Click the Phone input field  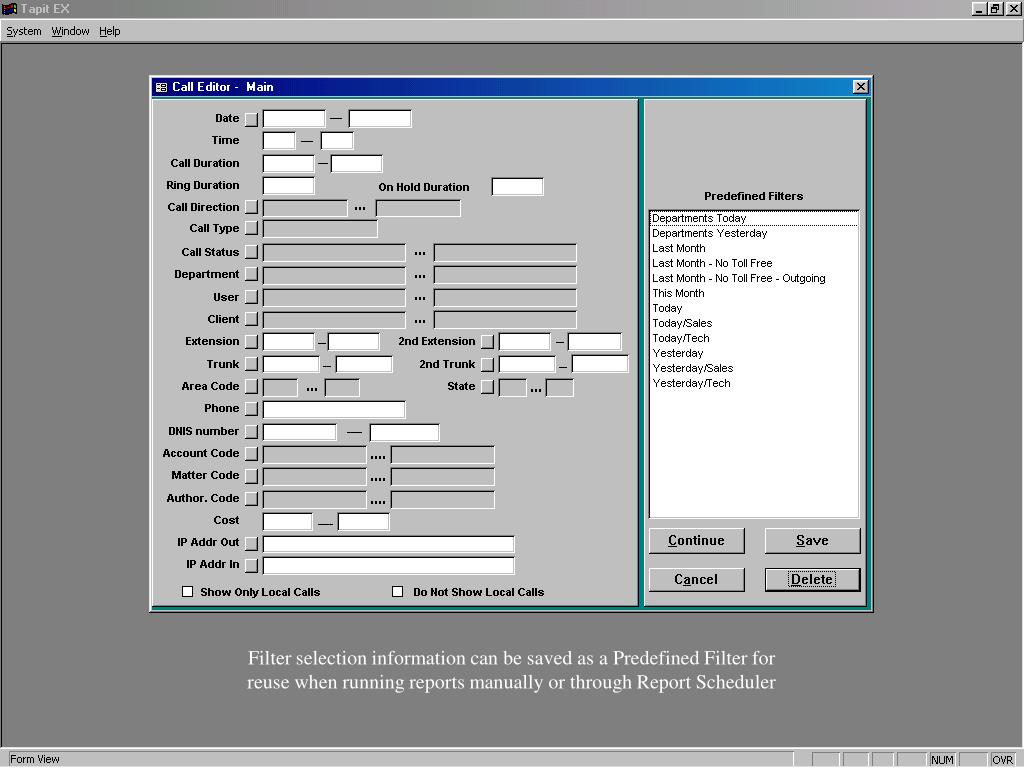click(x=334, y=409)
